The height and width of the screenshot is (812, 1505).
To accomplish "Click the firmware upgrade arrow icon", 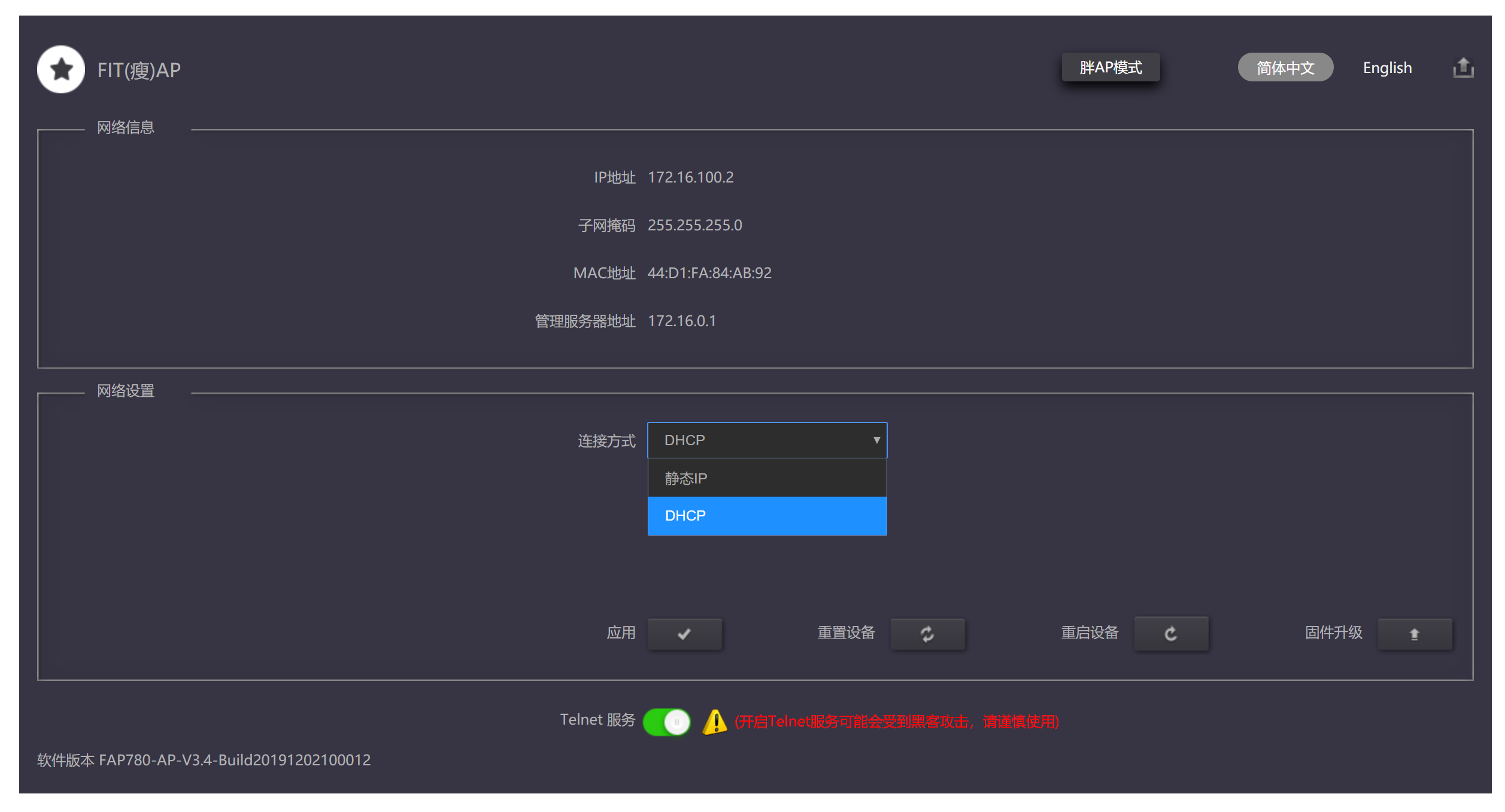I will (1414, 634).
